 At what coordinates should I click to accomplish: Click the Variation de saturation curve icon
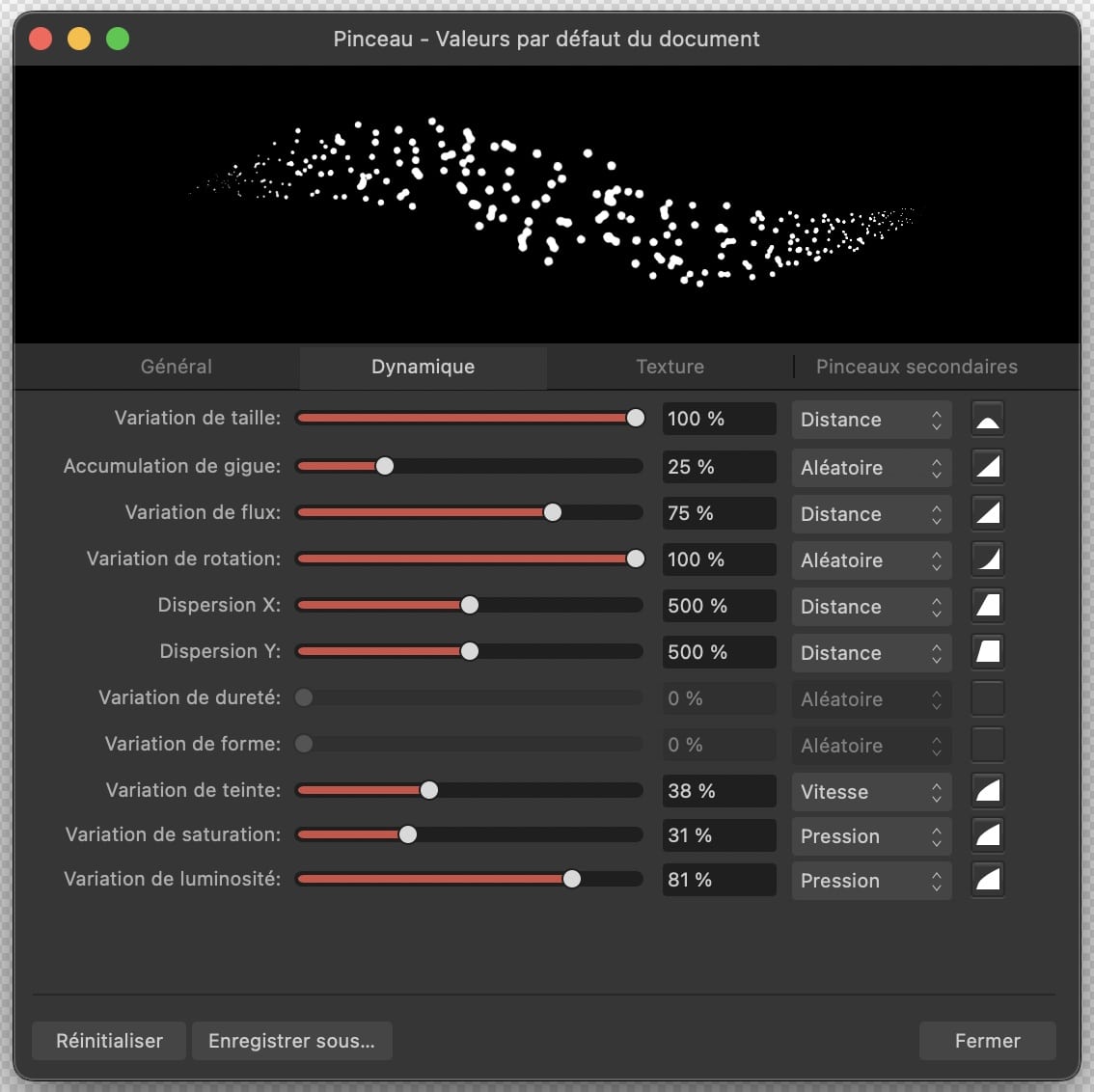[x=987, y=835]
